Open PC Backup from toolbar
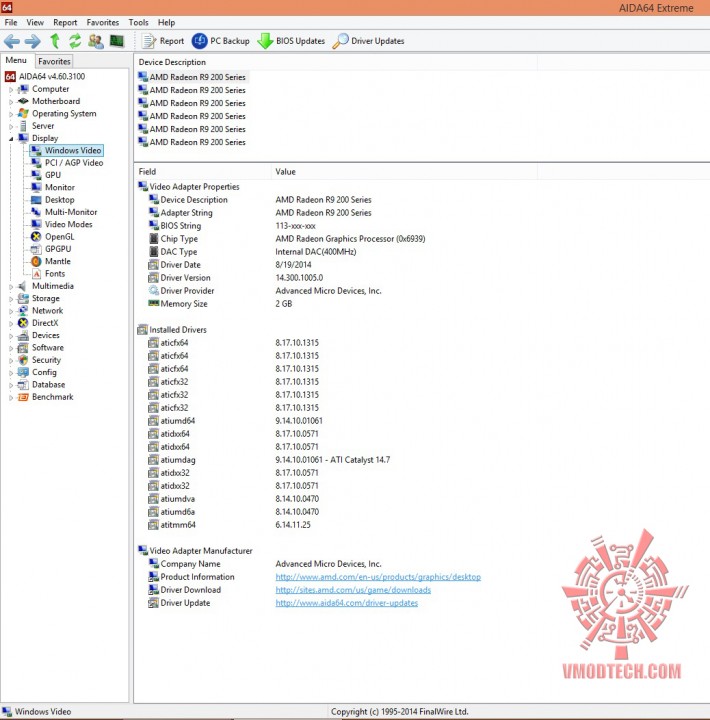Screen dimensions: 710x720 coord(220,41)
